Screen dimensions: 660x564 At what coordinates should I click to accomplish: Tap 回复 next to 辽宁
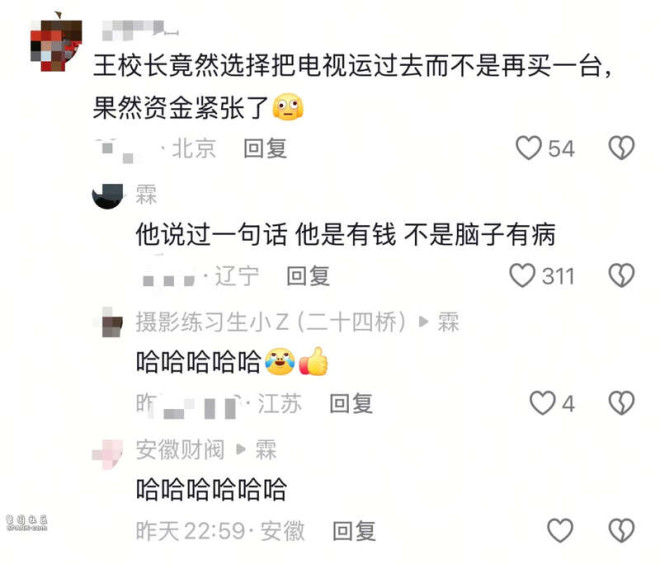[308, 276]
